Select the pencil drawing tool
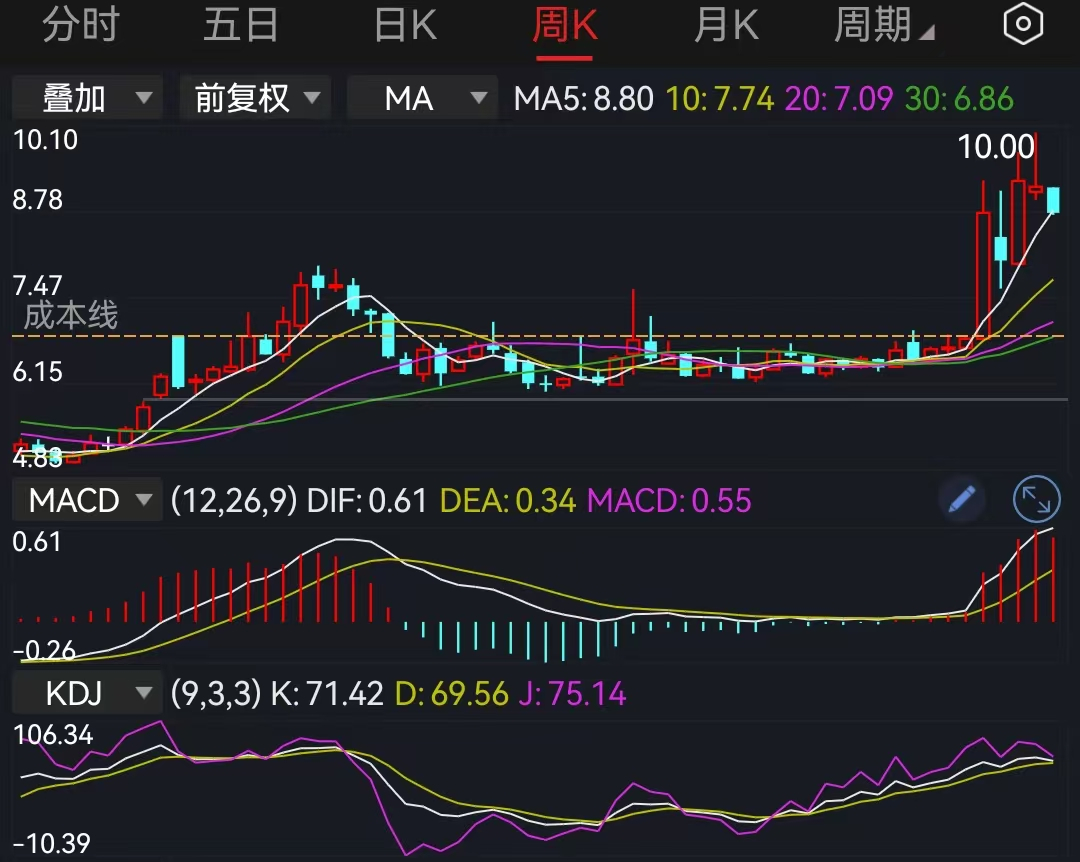This screenshot has width=1080, height=862. 961,500
